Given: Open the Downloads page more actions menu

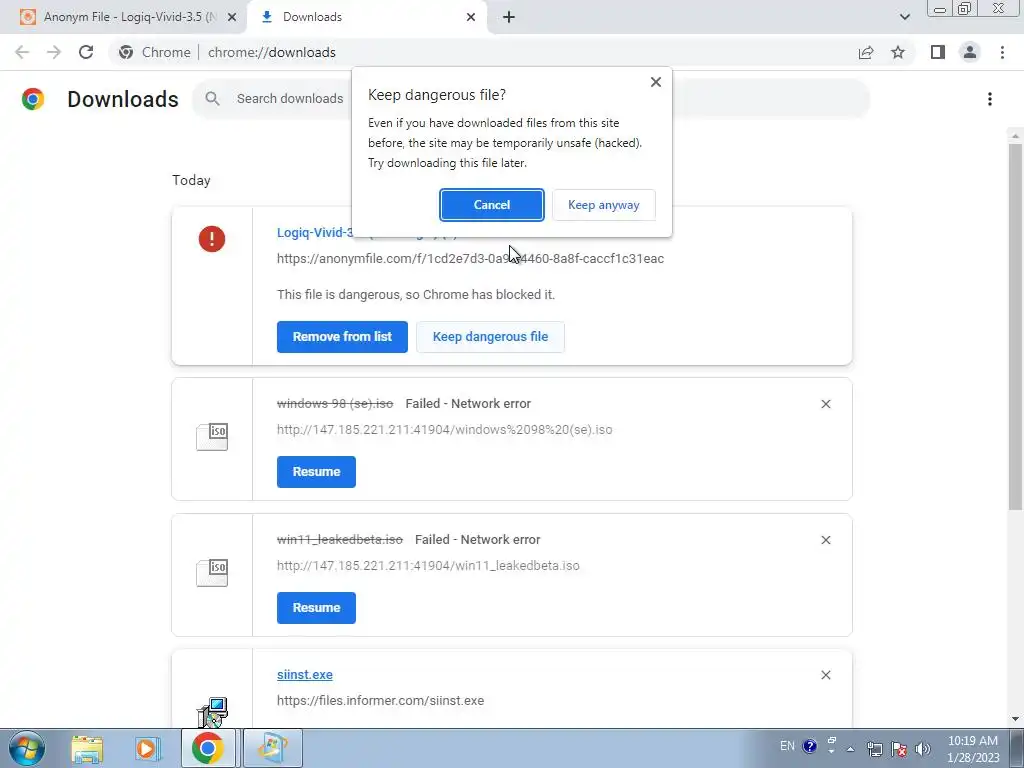Looking at the screenshot, I should (x=990, y=99).
